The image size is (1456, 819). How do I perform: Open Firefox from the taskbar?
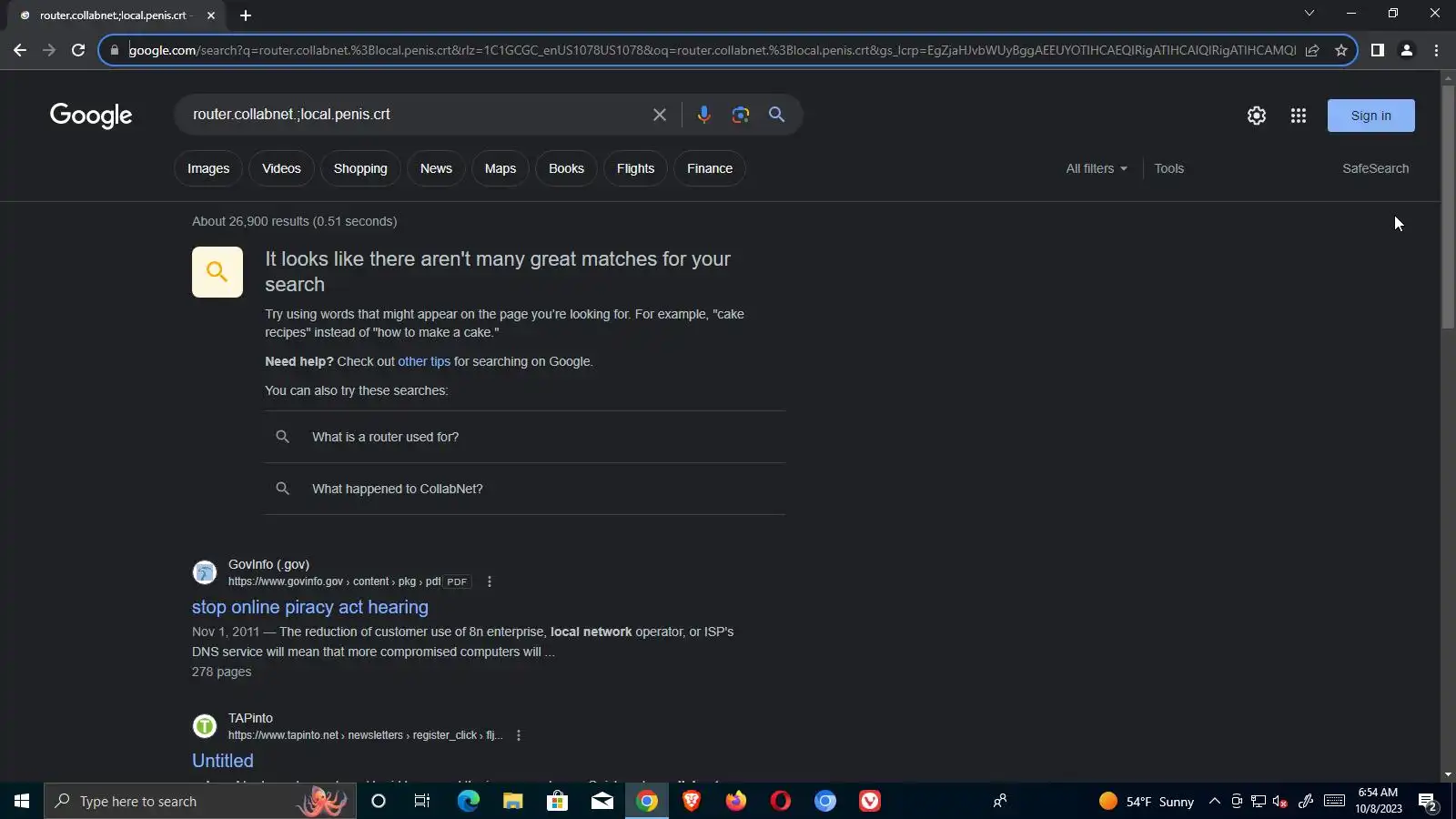coord(736,802)
